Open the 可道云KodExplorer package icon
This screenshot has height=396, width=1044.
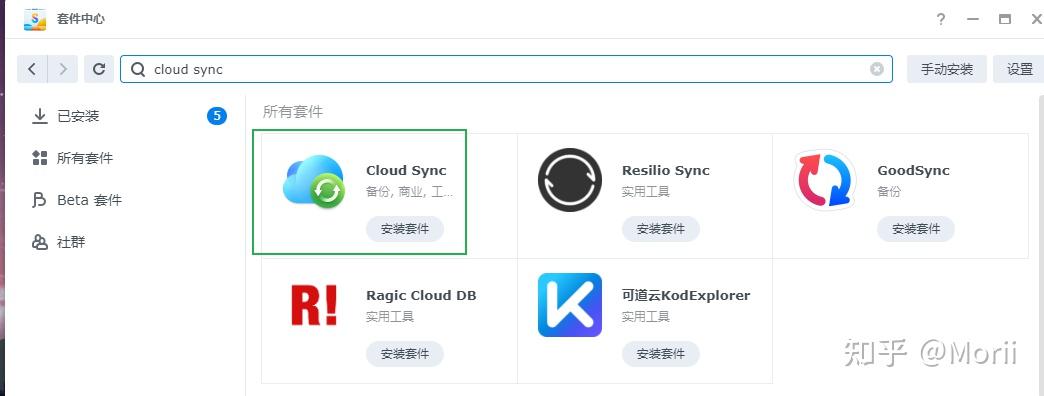[x=569, y=305]
